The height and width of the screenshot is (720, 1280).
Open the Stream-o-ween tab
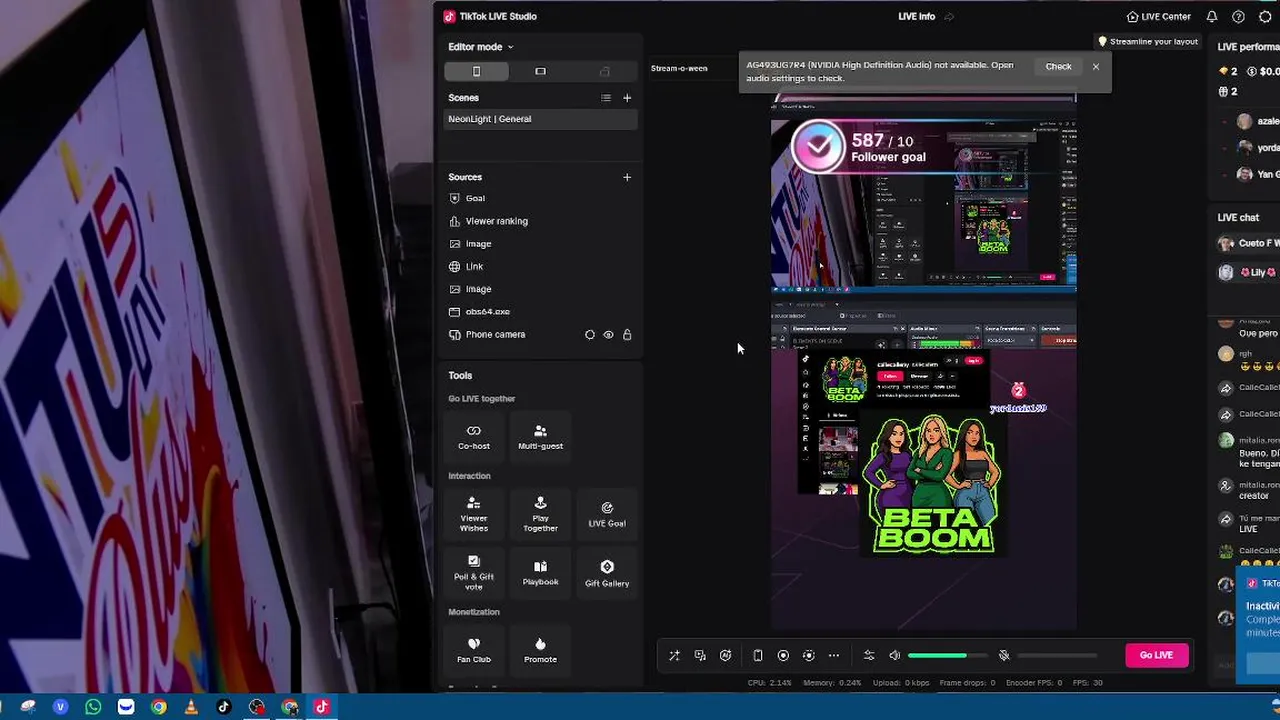pos(679,68)
